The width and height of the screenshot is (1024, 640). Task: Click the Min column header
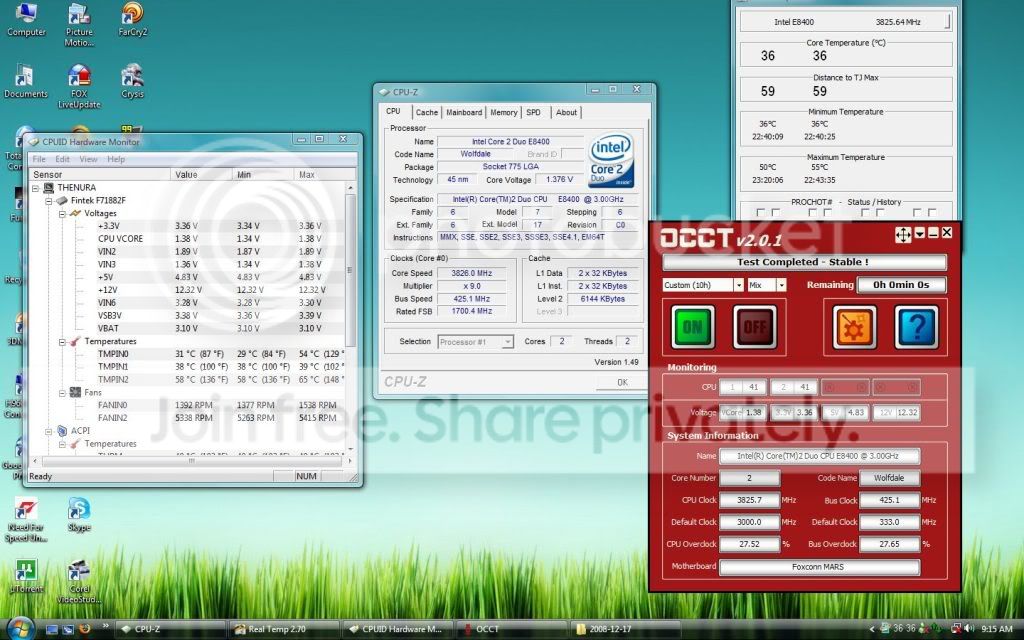pyautogui.click(x=263, y=174)
